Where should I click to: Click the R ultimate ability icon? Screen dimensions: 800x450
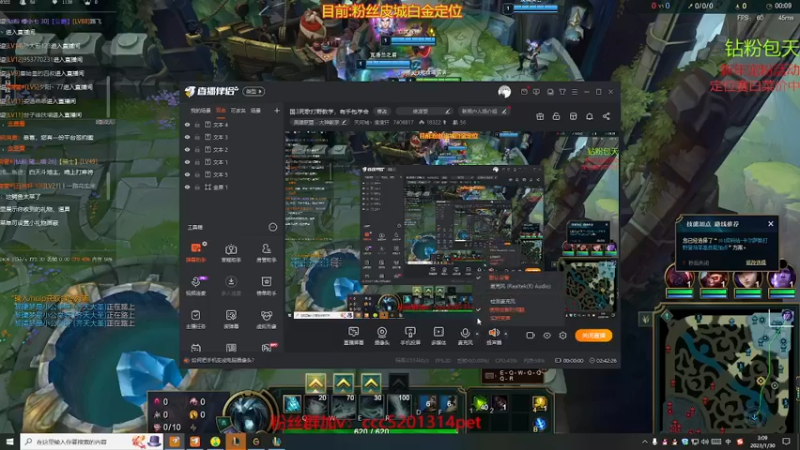[398, 405]
